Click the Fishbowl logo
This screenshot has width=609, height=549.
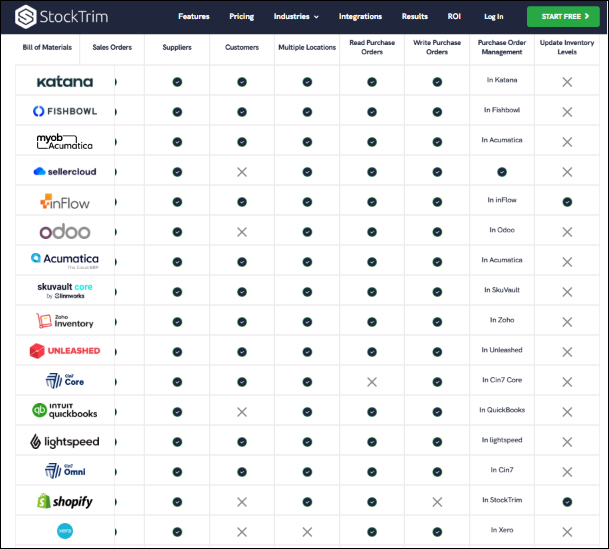[x=65, y=111]
